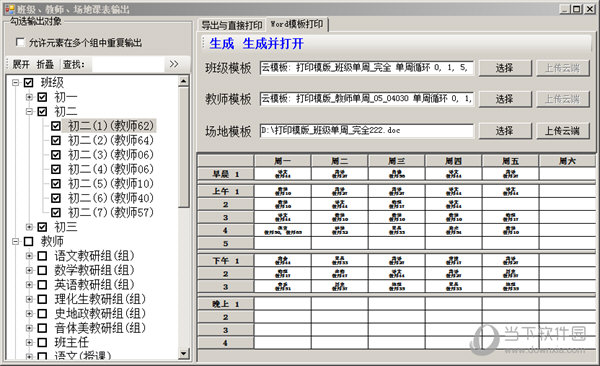Image resolution: width=600 pixels, height=366 pixels.
Task: Click 生成 link
Action: pyautogui.click(x=222, y=44)
